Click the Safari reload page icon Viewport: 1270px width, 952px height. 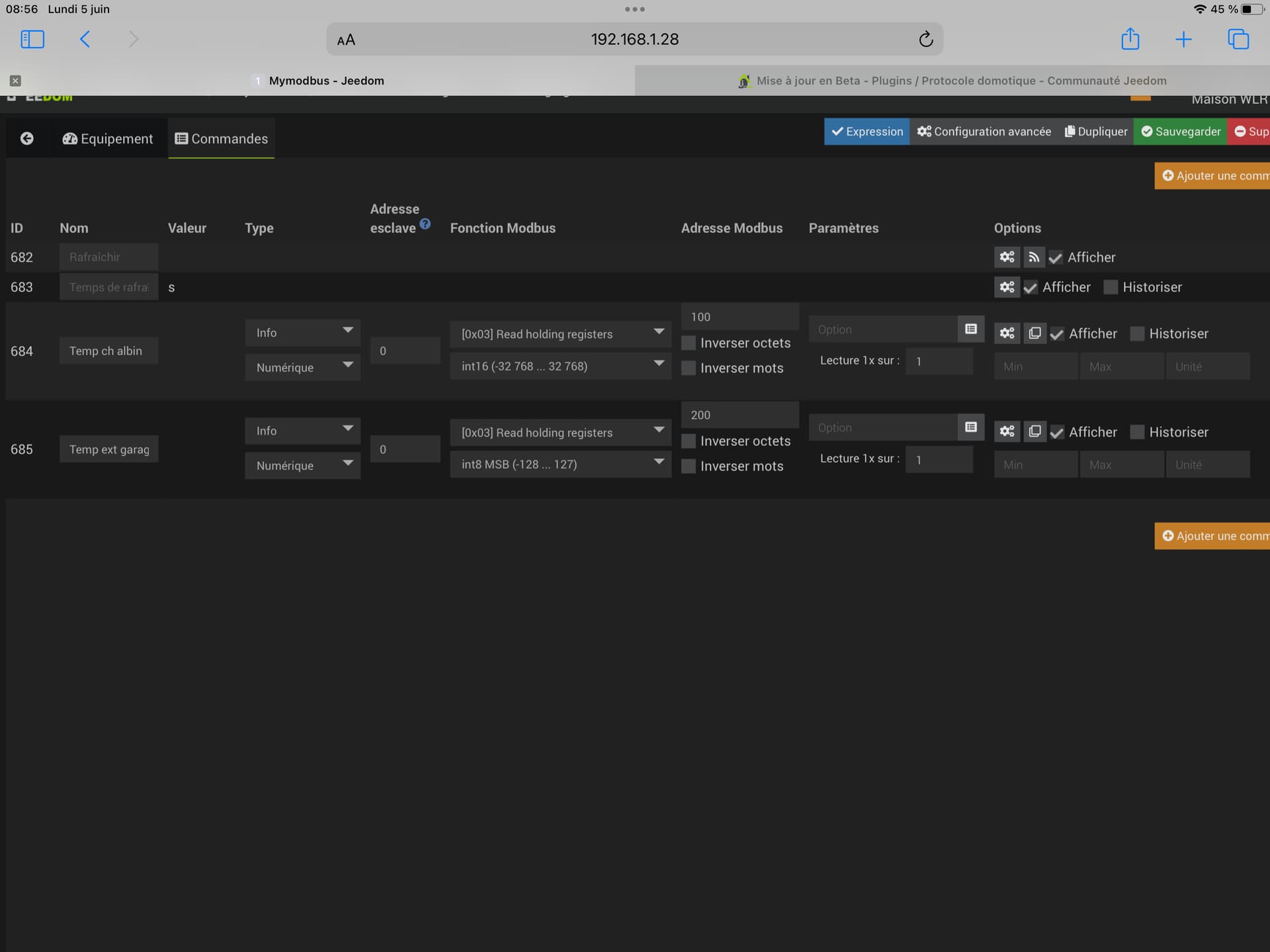click(x=925, y=39)
